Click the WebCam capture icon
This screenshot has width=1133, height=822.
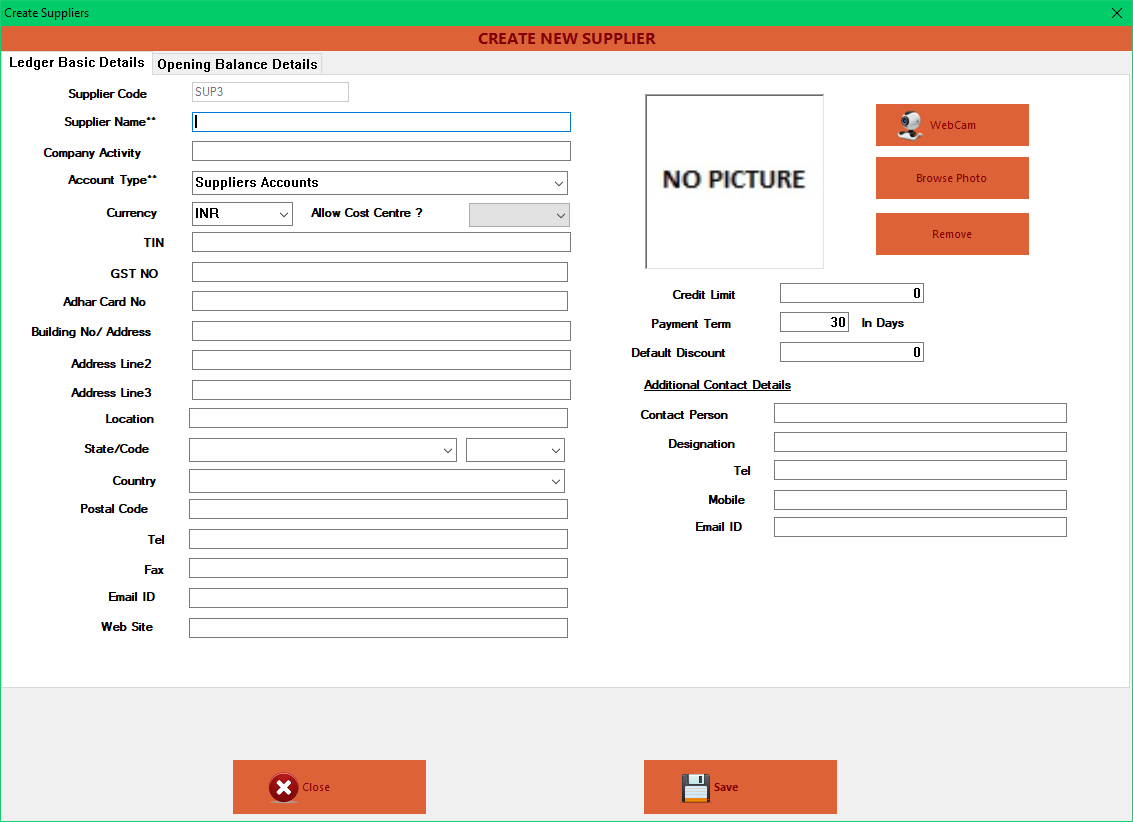pyautogui.click(x=908, y=124)
